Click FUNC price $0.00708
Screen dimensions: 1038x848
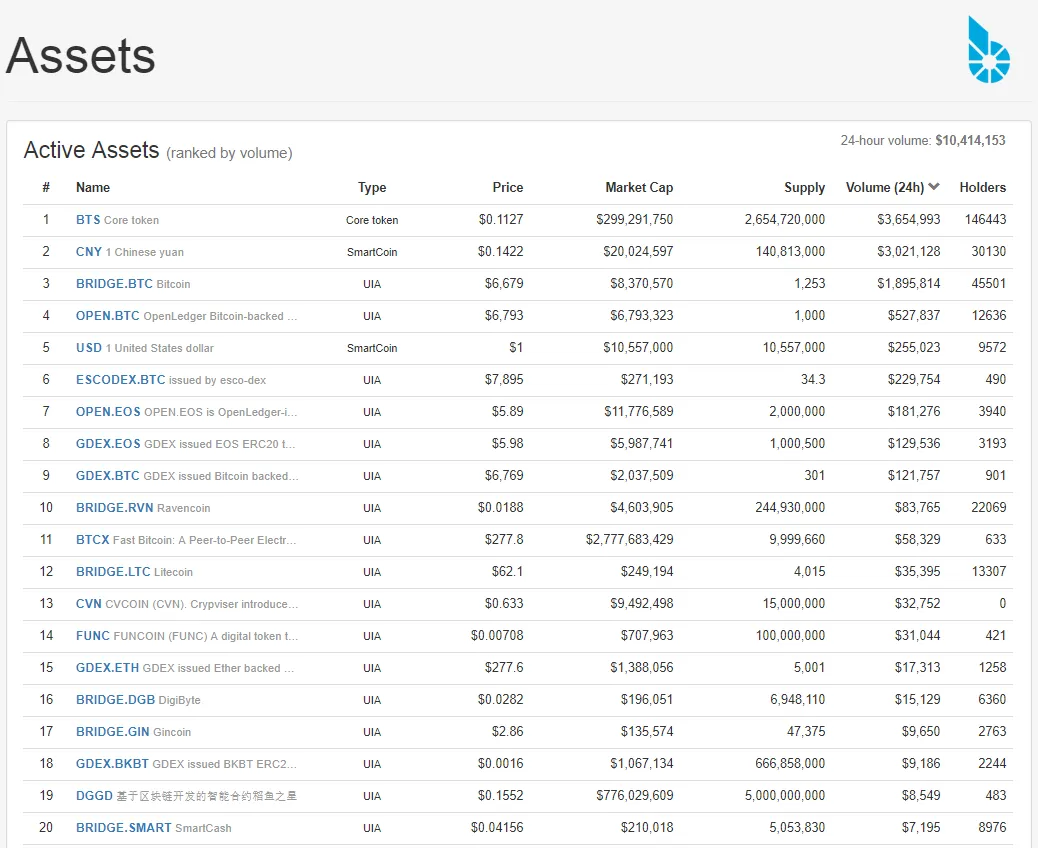497,636
